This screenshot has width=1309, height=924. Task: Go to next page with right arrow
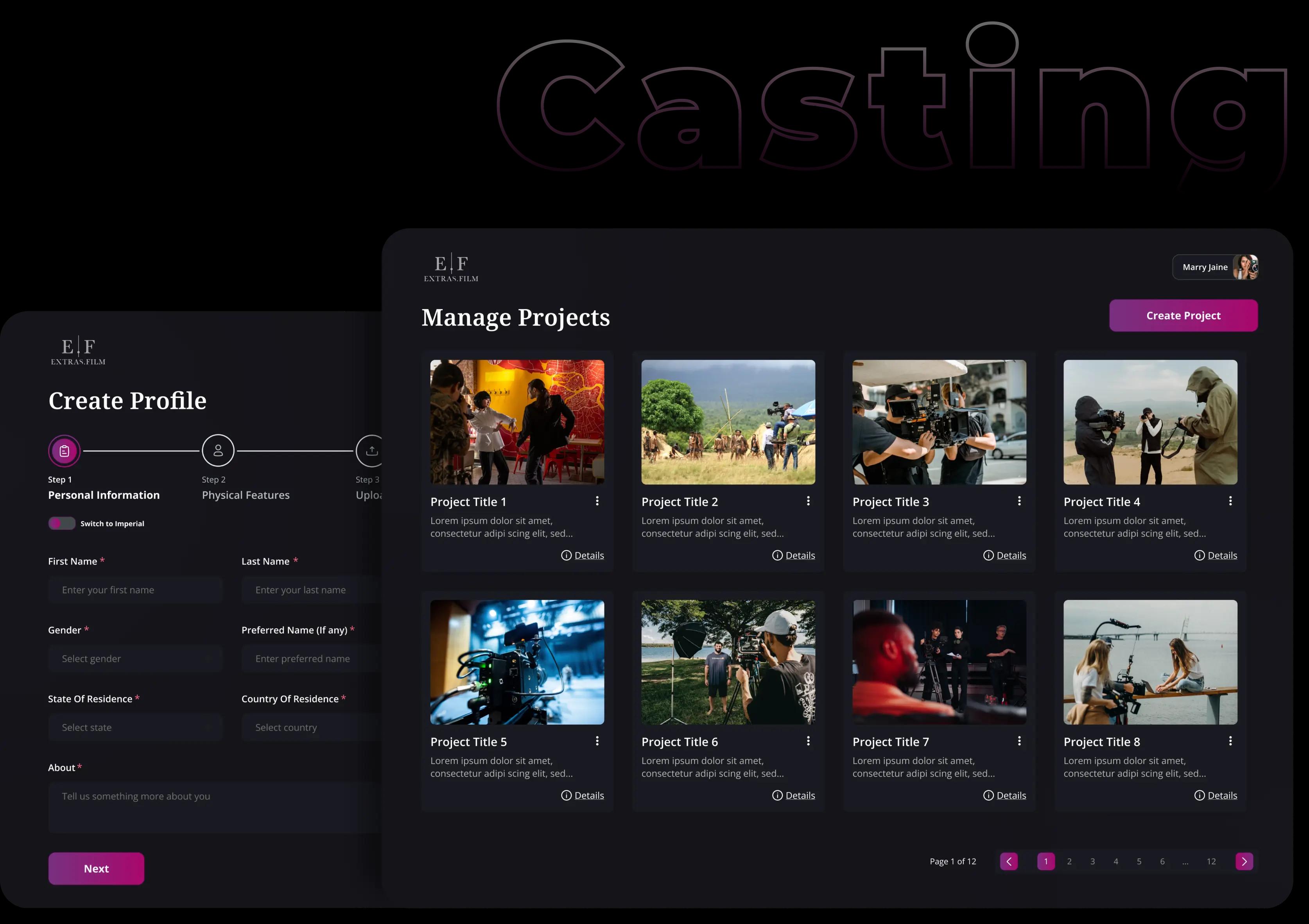tap(1244, 861)
